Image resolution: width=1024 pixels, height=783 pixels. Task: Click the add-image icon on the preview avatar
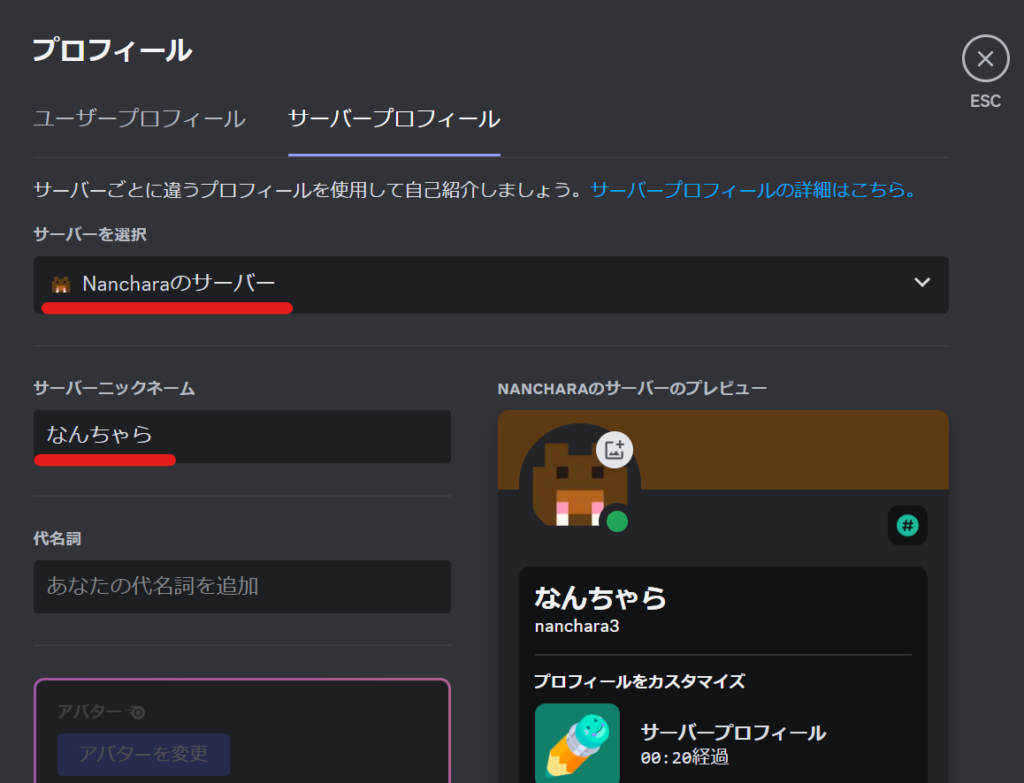[614, 449]
